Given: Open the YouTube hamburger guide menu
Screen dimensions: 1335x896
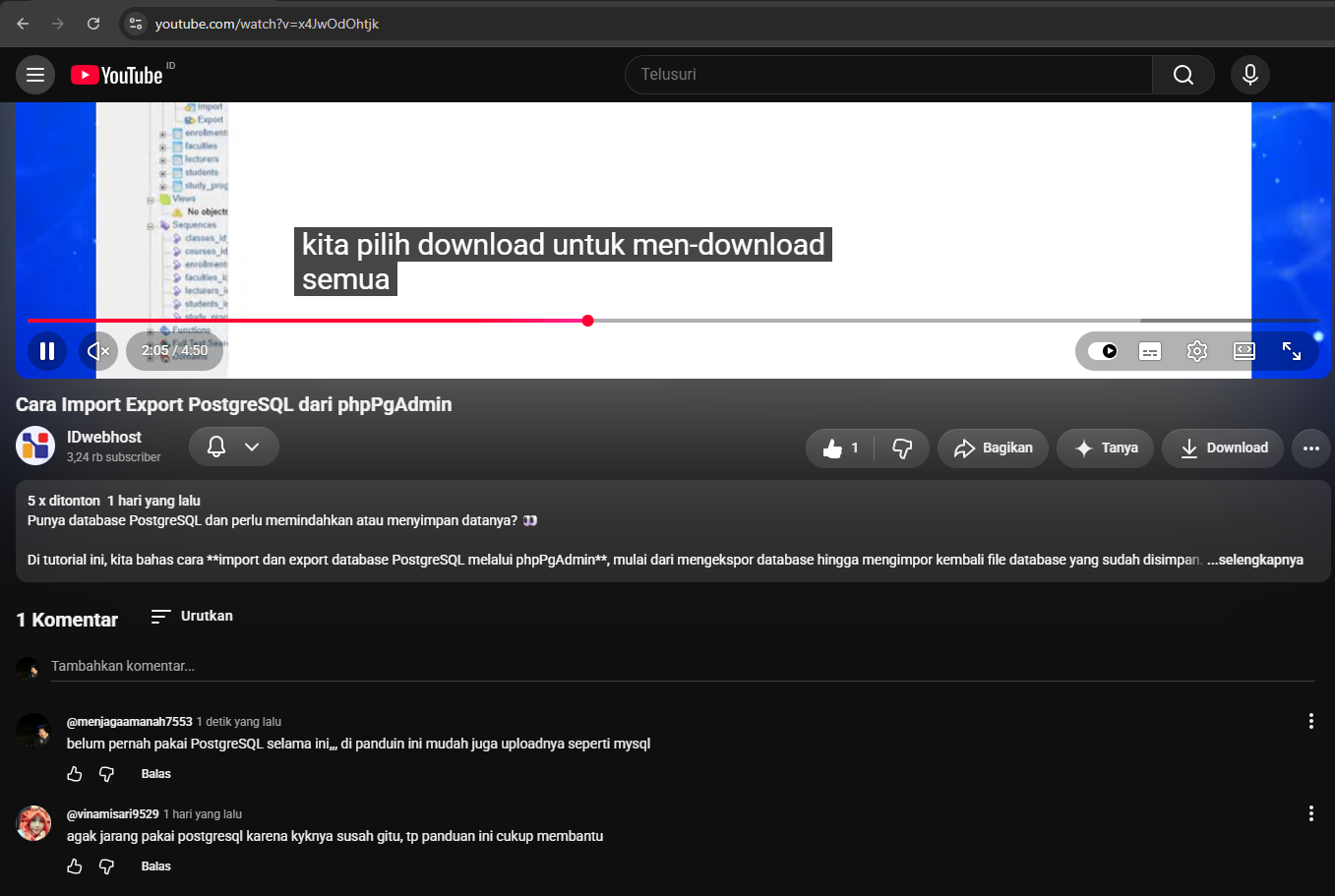Looking at the screenshot, I should pos(35,75).
